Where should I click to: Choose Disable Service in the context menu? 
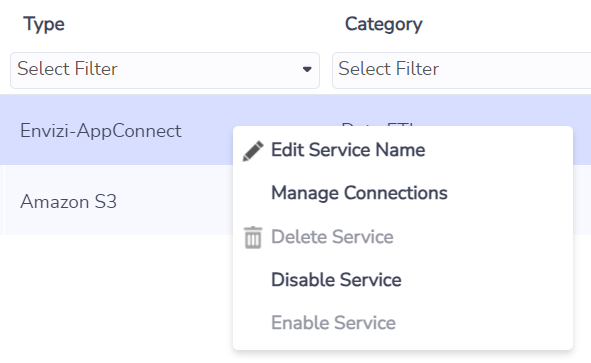[x=336, y=280]
